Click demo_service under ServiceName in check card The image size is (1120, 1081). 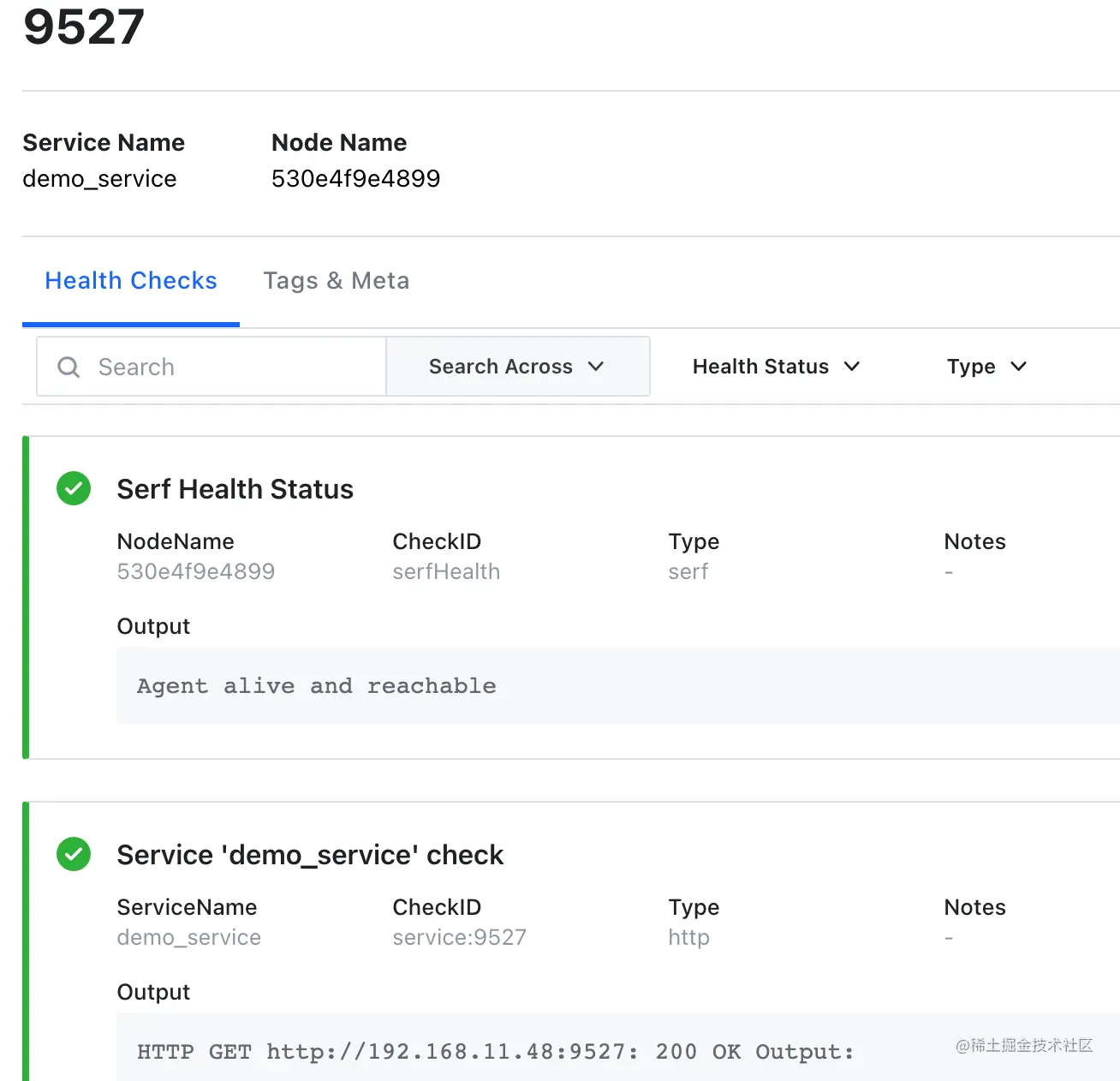[188, 937]
